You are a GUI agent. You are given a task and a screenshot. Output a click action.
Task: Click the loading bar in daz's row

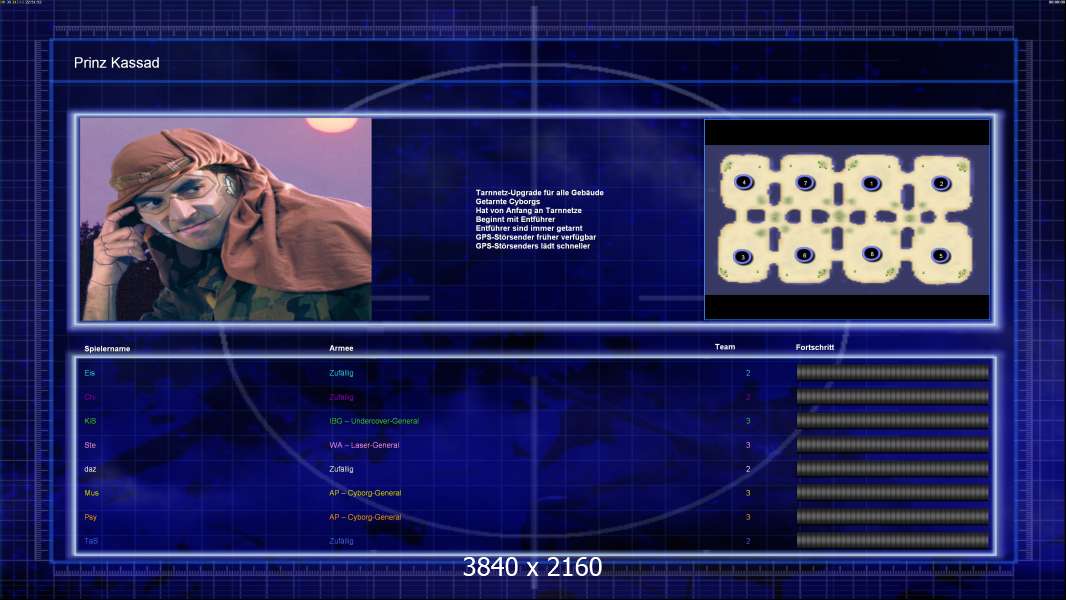(893, 469)
